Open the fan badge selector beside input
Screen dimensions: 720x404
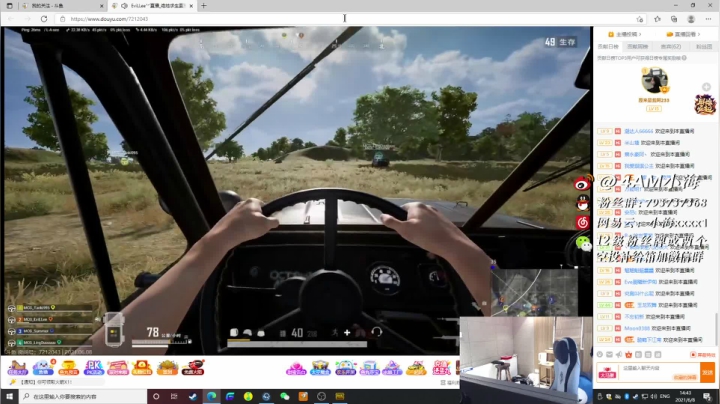click(x=607, y=373)
